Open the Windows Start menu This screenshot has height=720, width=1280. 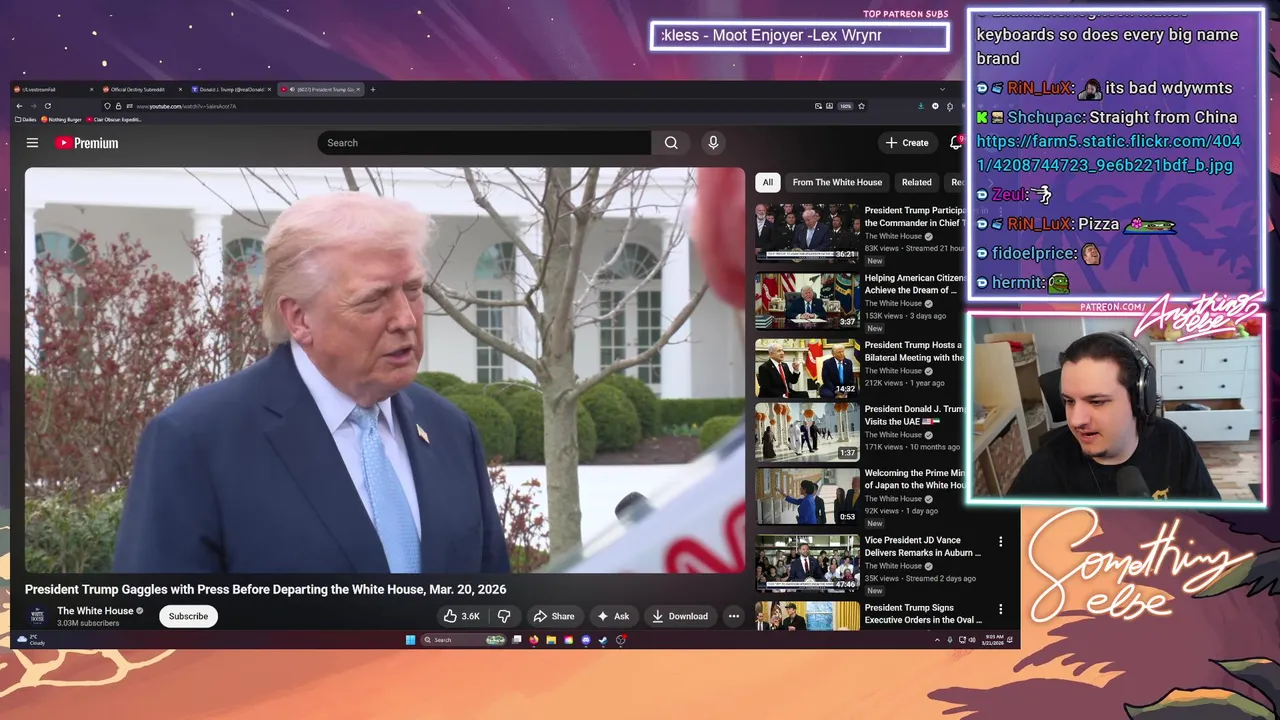tap(410, 640)
